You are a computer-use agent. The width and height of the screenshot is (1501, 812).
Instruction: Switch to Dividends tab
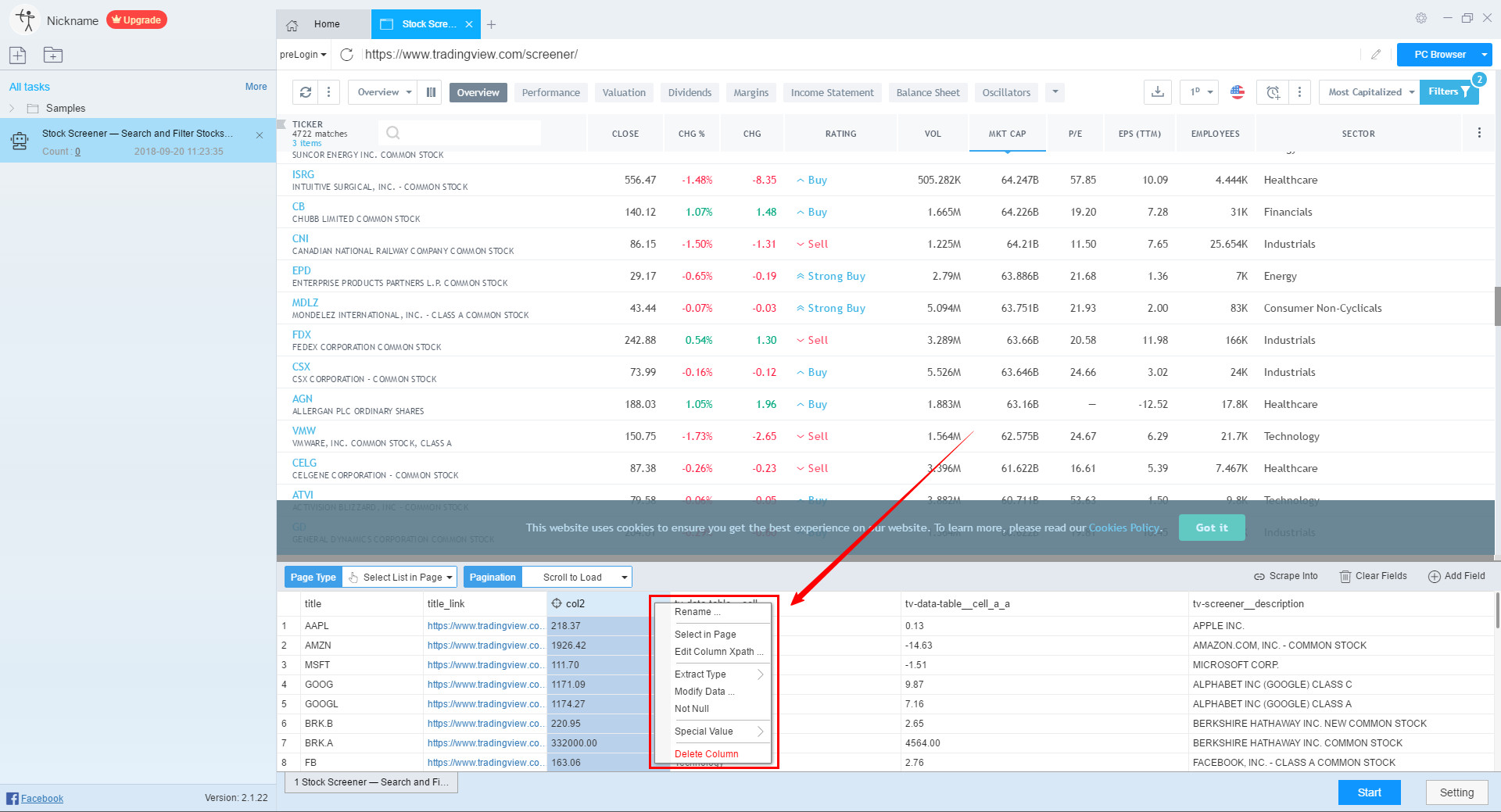pos(690,92)
